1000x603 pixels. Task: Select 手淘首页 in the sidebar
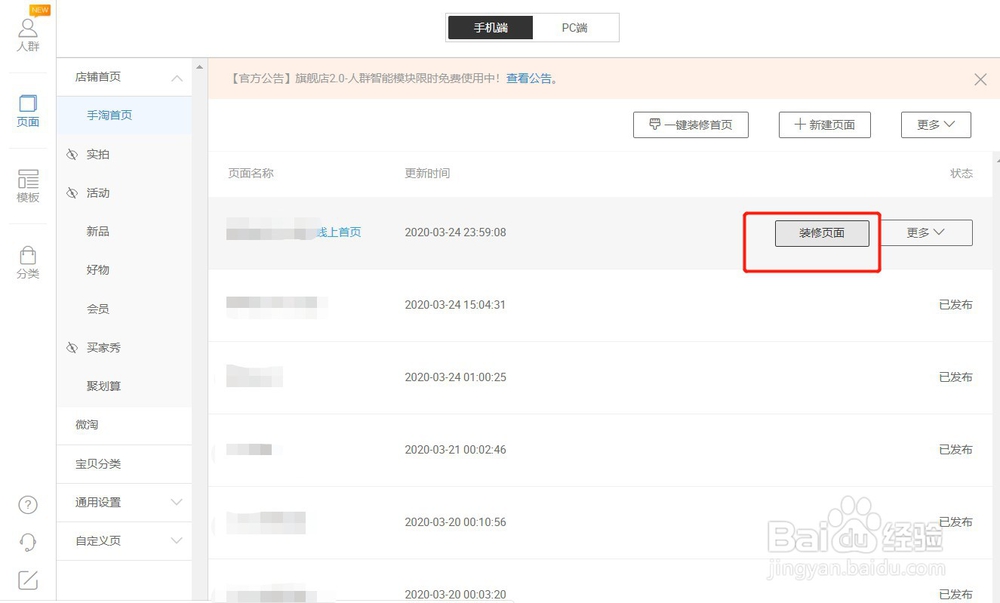(x=110, y=115)
